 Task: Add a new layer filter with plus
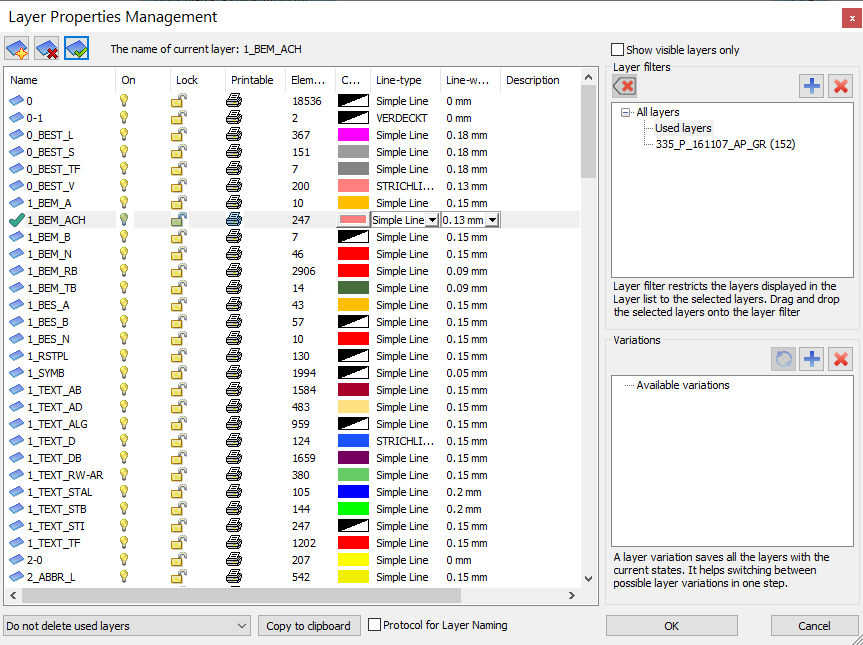click(811, 86)
